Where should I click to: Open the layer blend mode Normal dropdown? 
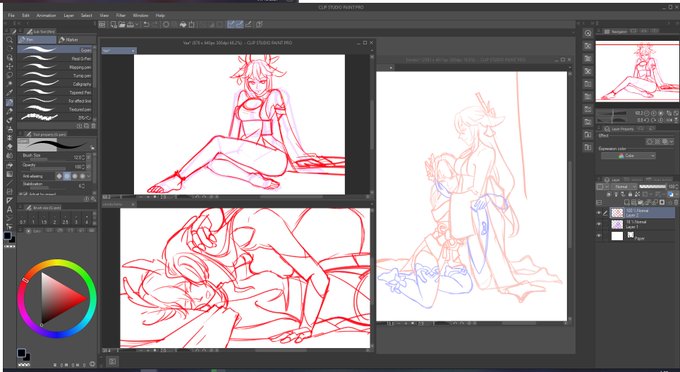point(624,186)
